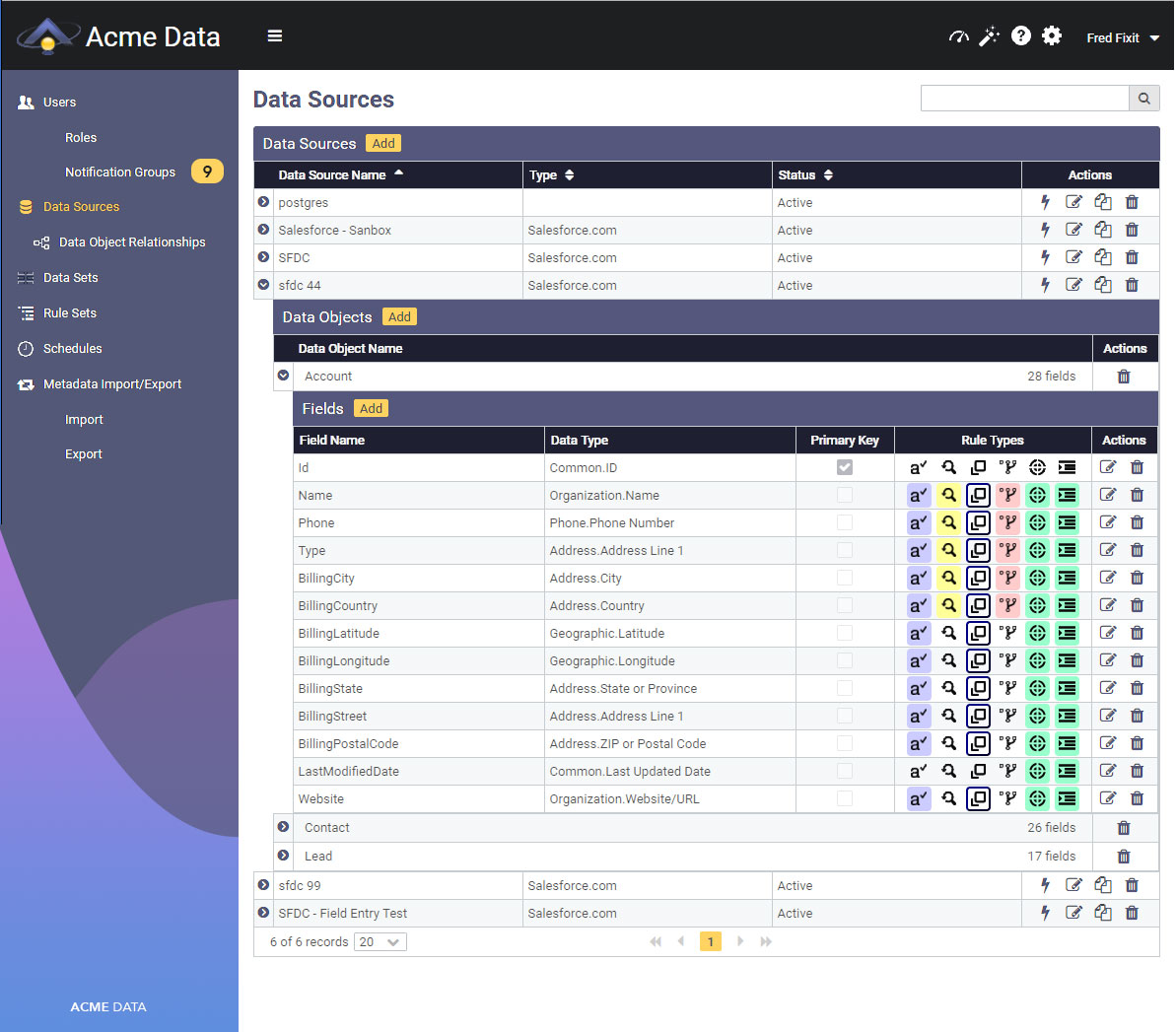The image size is (1176, 1032).
Task: Open the dashboard gauge icon in header
Action: pyautogui.click(x=958, y=36)
